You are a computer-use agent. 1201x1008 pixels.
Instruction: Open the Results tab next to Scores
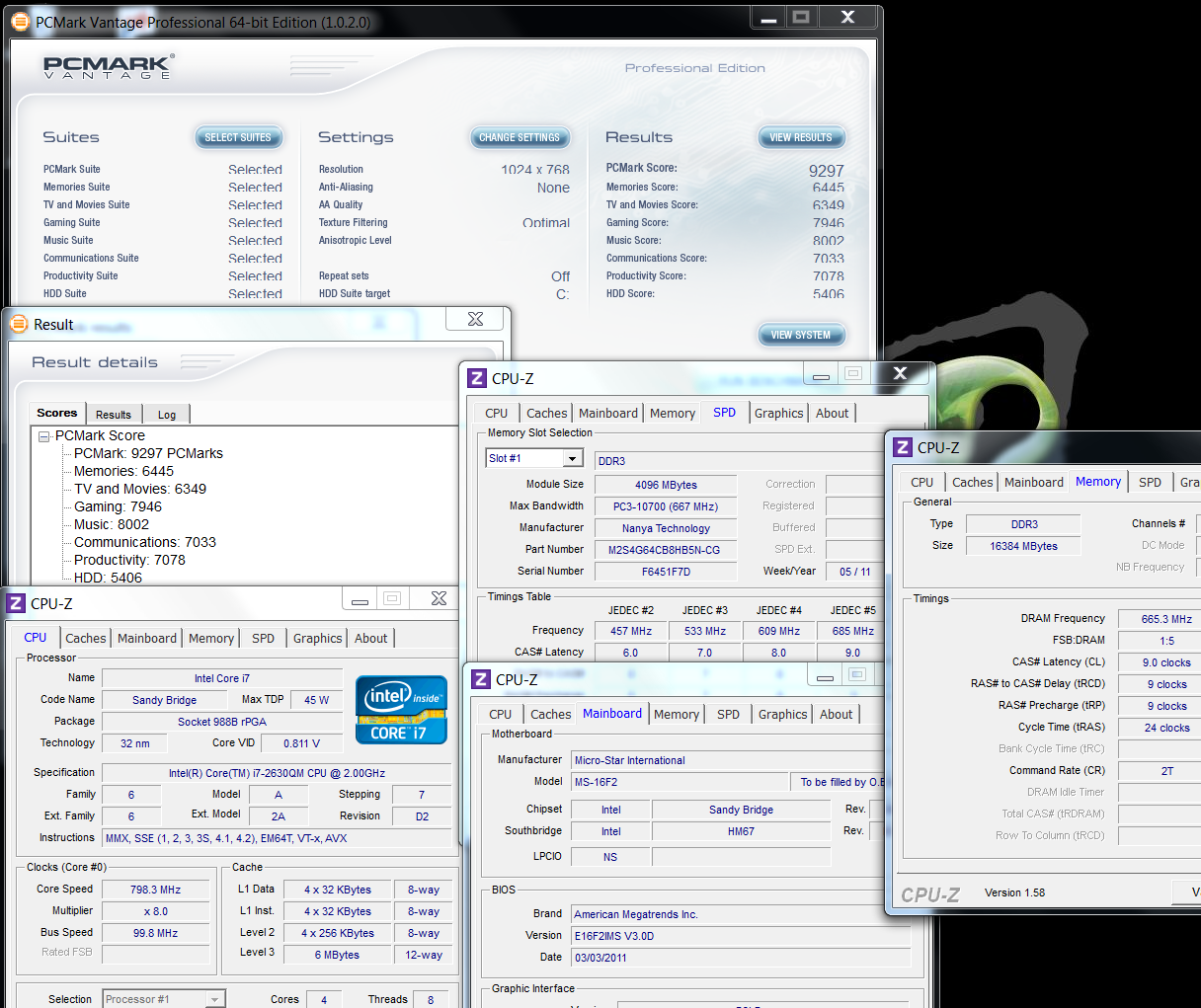click(x=114, y=415)
